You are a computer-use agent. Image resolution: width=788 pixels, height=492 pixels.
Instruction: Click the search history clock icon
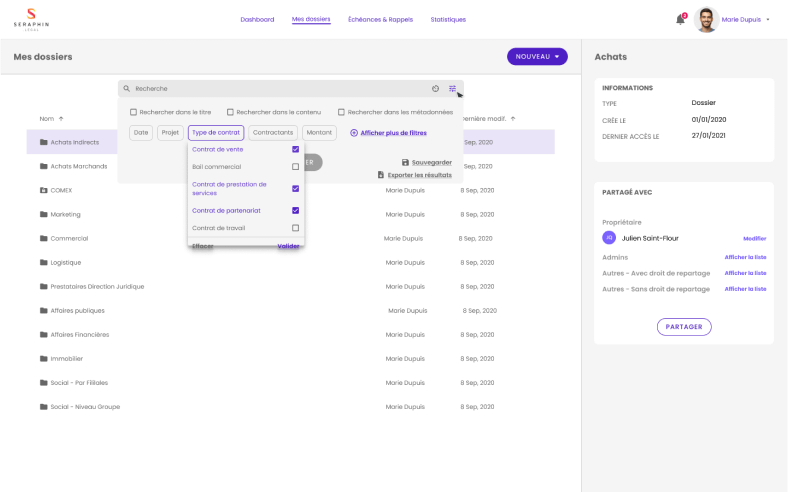pos(435,89)
